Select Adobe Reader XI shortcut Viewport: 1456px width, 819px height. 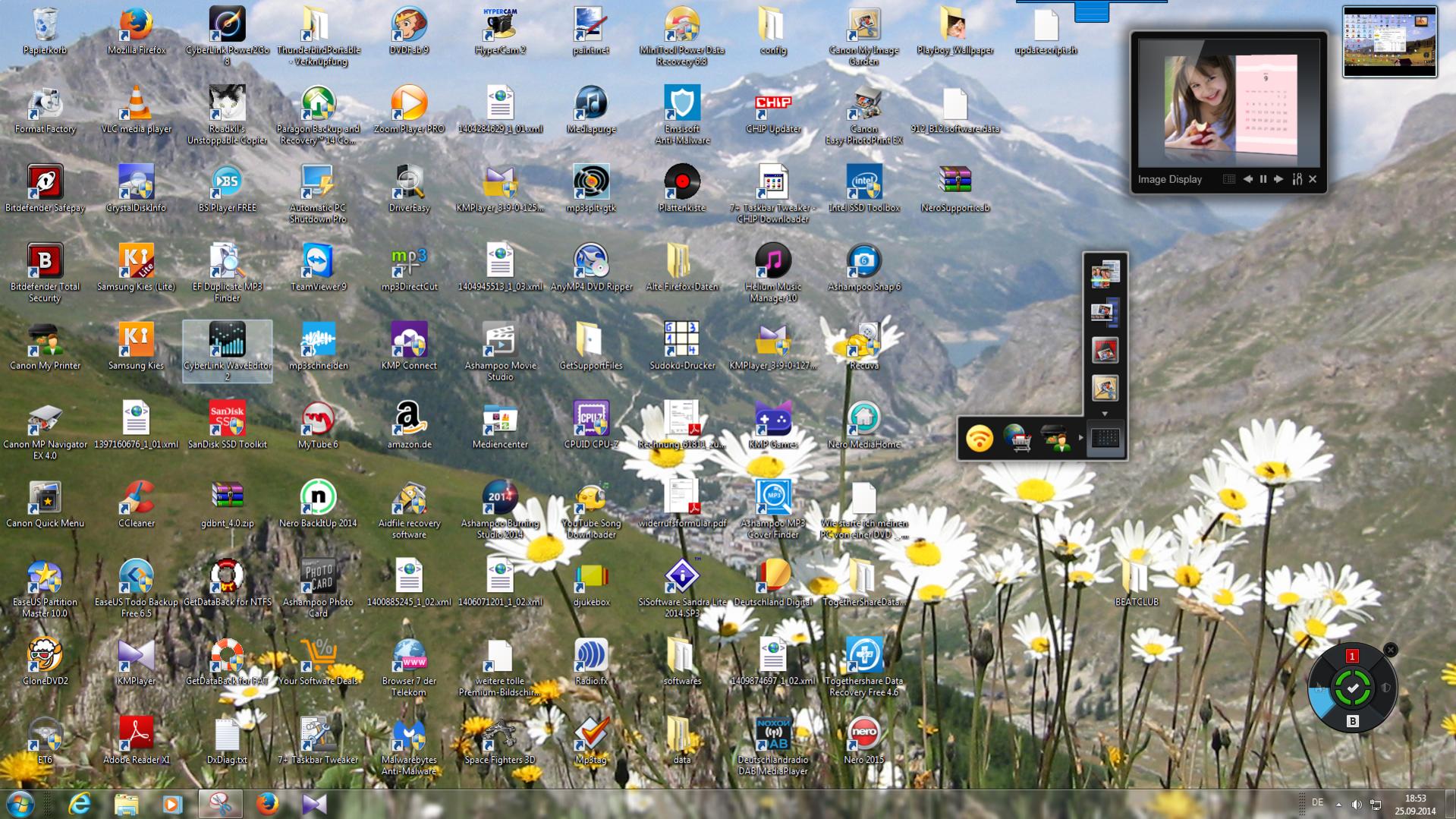pyautogui.click(x=136, y=742)
